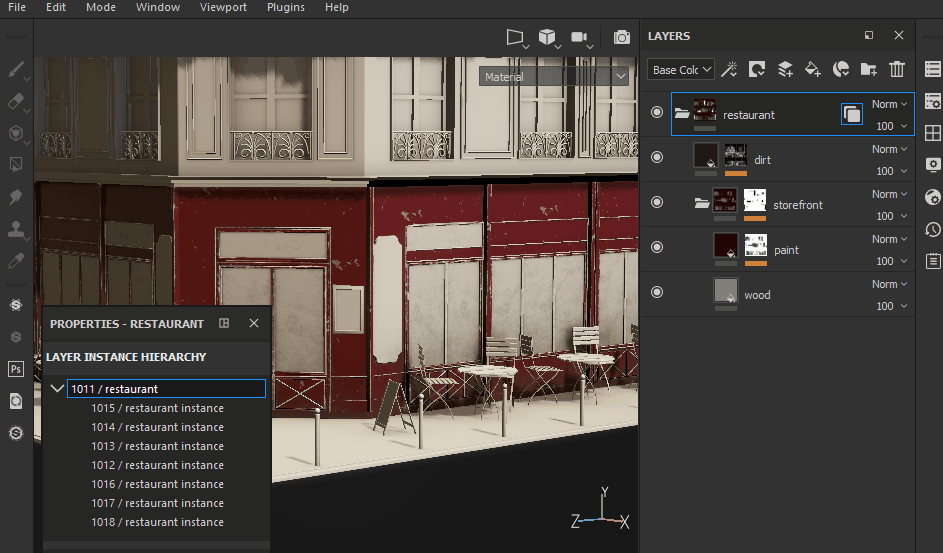Select 1013 / restaurant instance row
This screenshot has height=553, width=943.
(158, 446)
